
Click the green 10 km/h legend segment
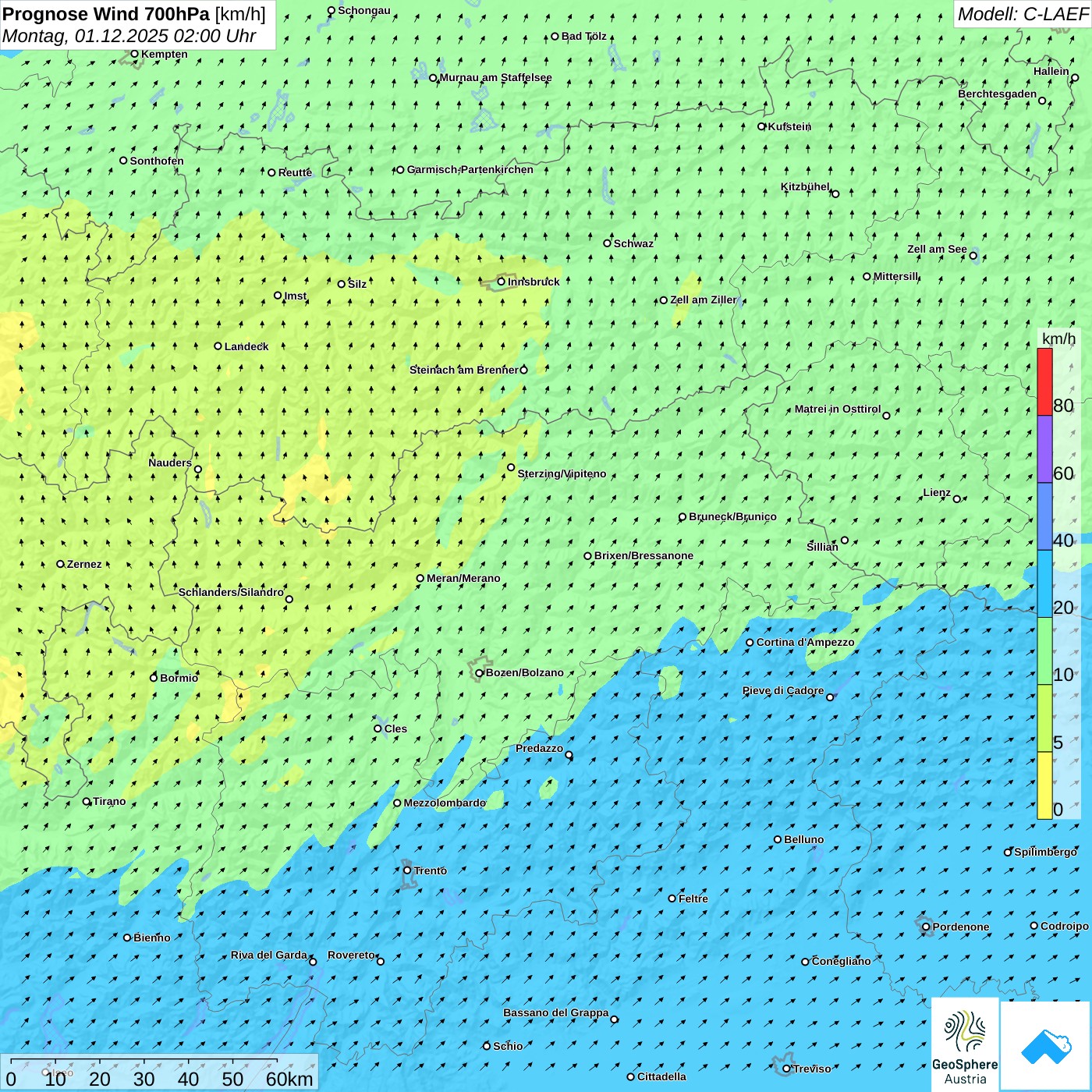(x=1044, y=651)
